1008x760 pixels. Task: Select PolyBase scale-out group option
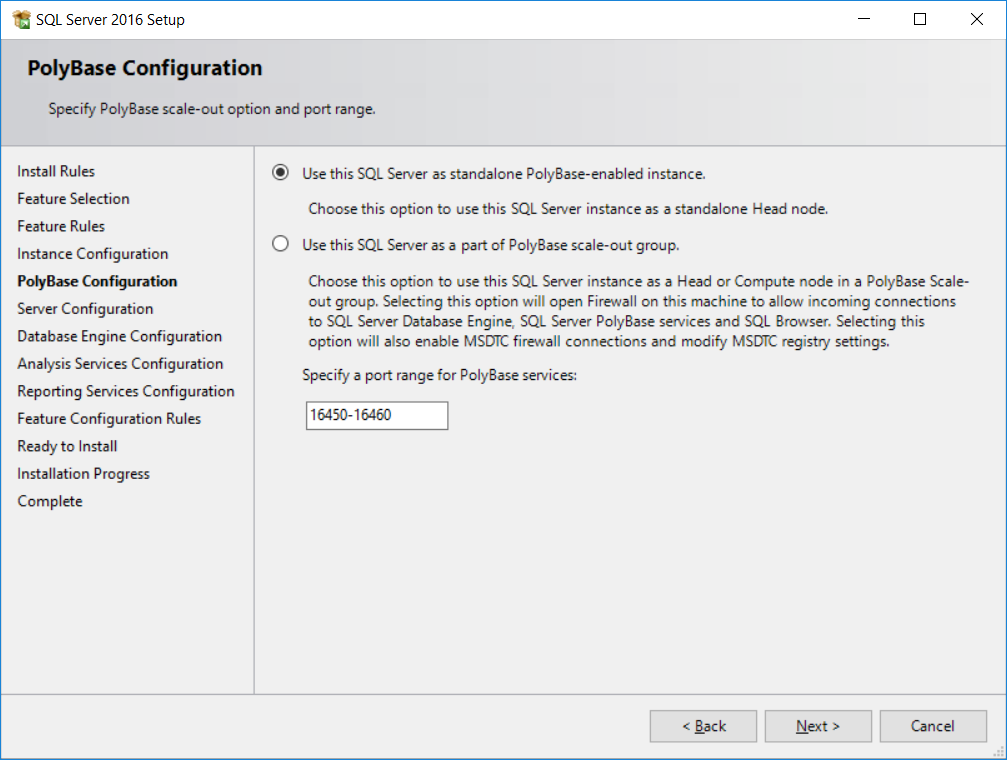coord(280,244)
